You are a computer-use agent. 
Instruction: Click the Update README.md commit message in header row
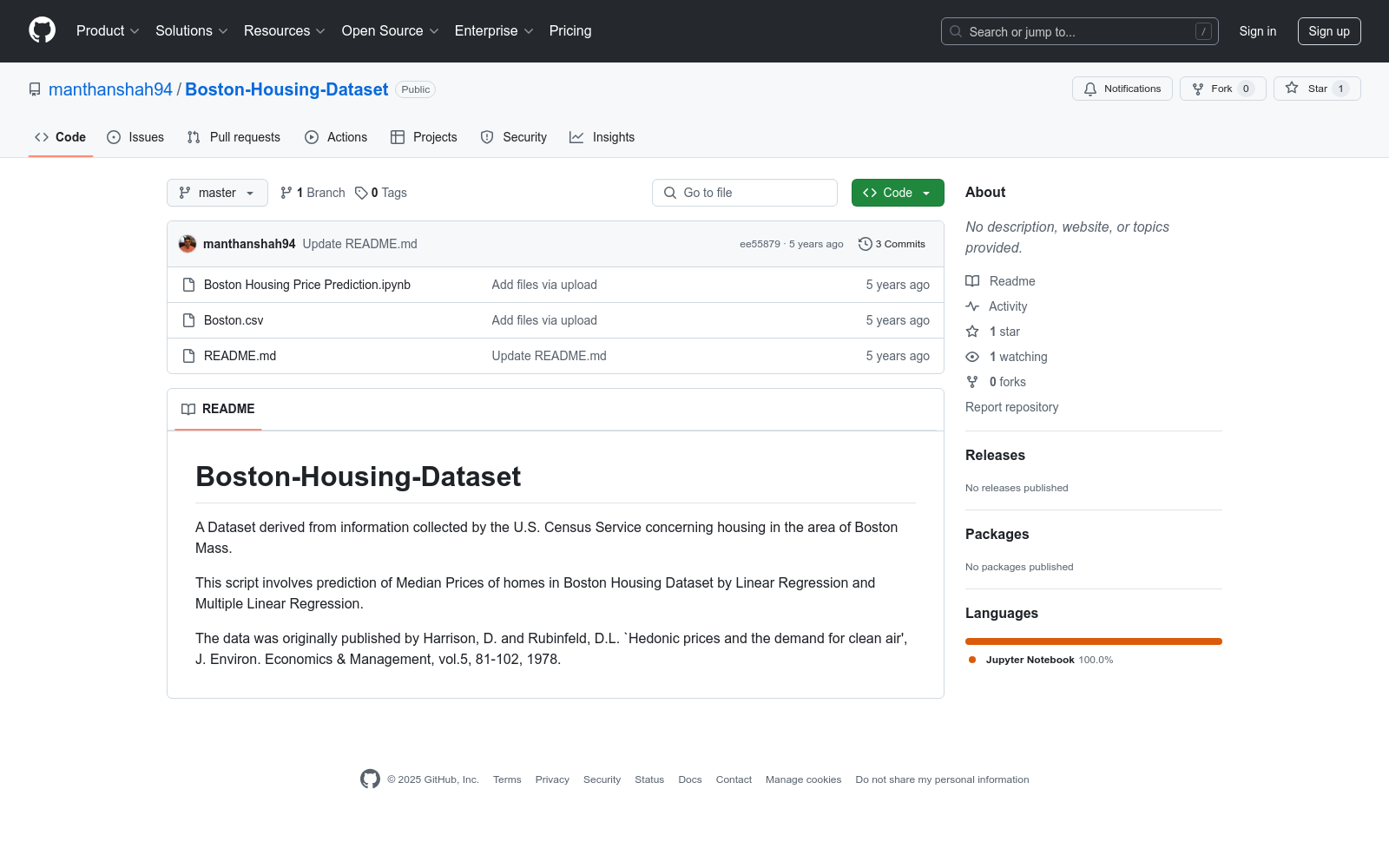click(x=360, y=244)
